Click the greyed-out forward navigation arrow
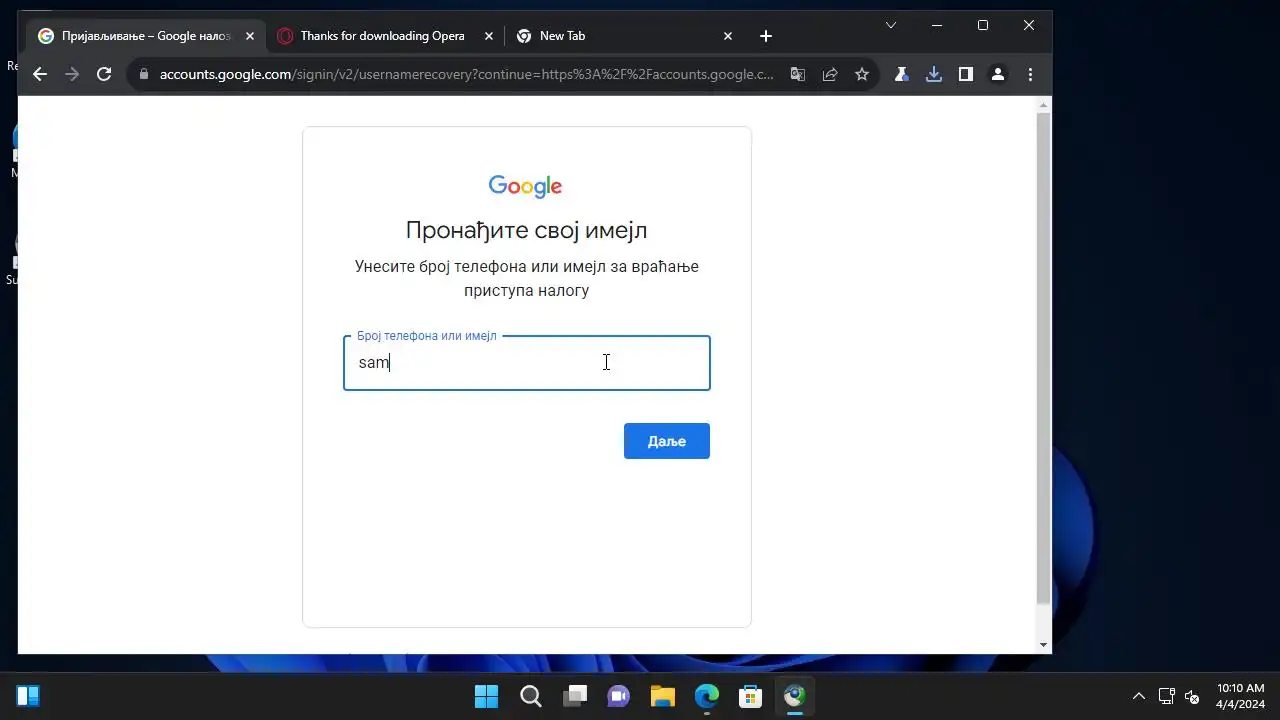Screen dimensions: 1280x720 (72, 74)
